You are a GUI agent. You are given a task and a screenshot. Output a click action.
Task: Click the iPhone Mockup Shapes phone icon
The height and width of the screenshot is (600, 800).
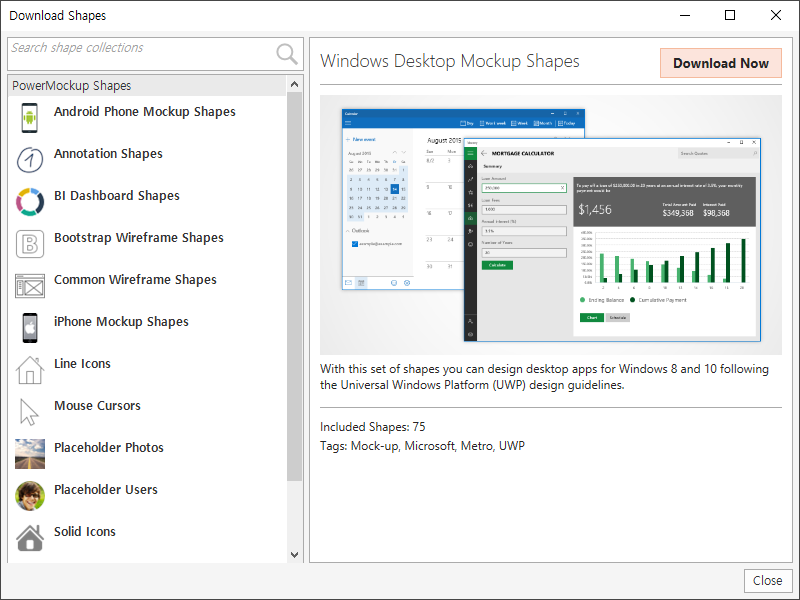pyautogui.click(x=30, y=328)
